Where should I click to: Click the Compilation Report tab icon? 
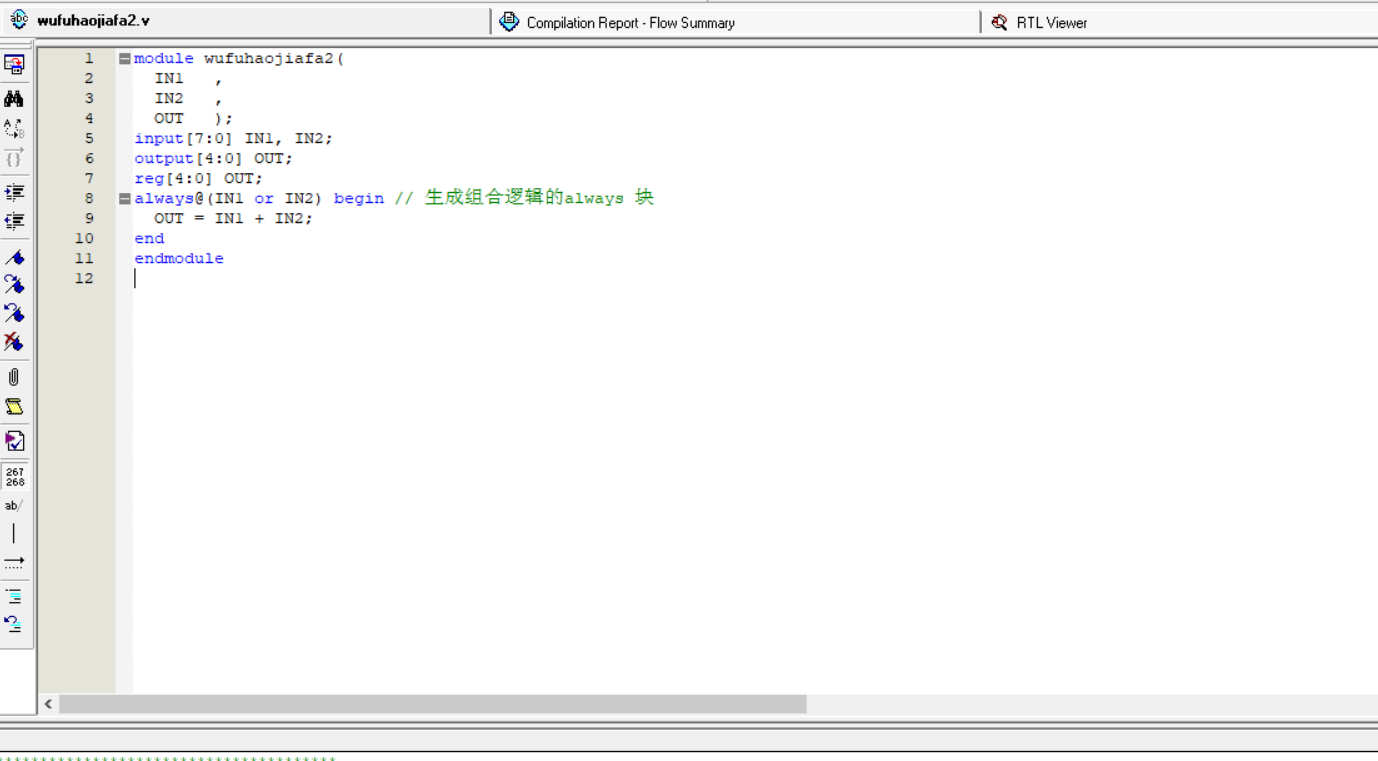click(509, 21)
